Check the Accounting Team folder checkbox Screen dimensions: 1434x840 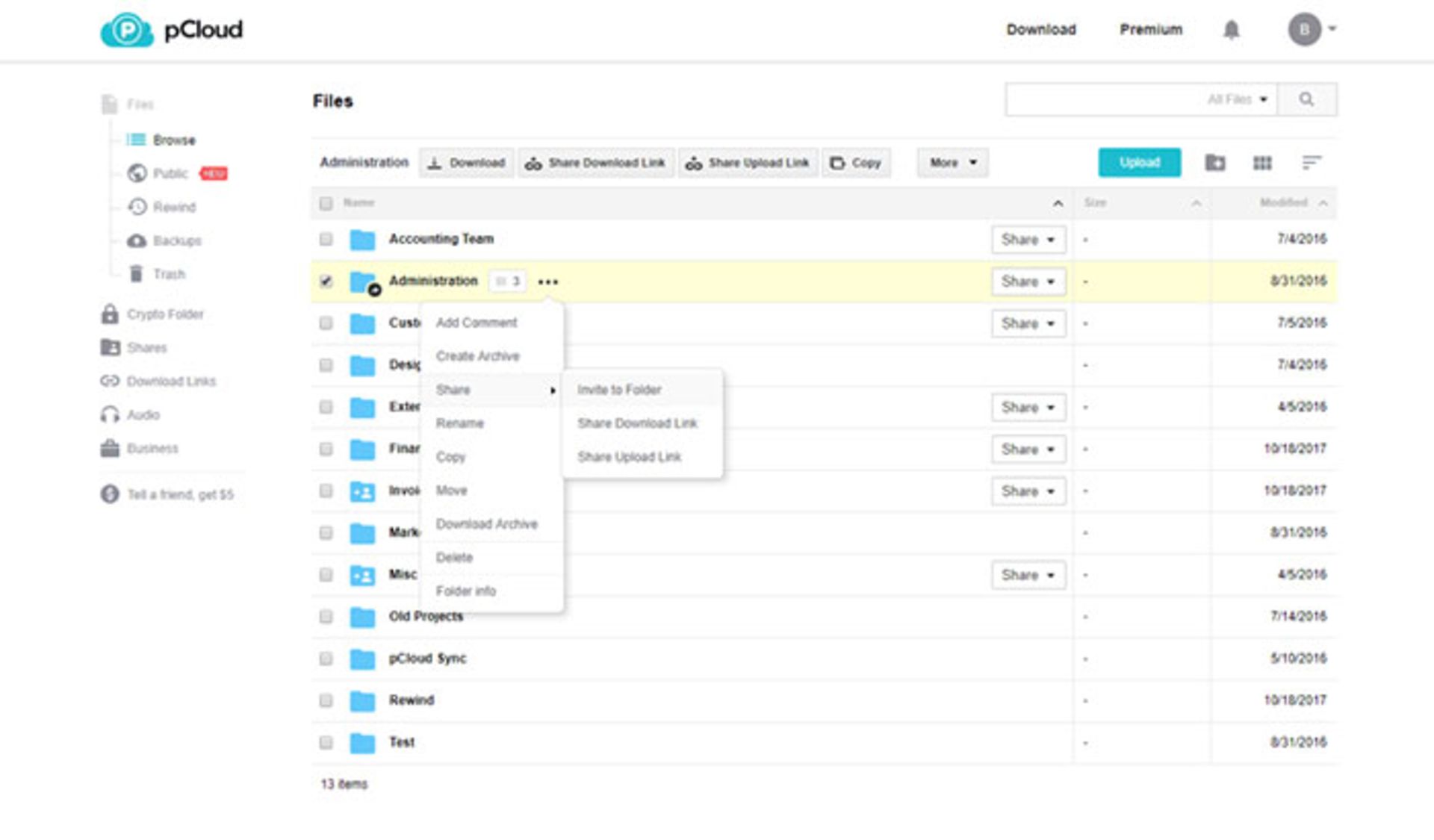326,239
